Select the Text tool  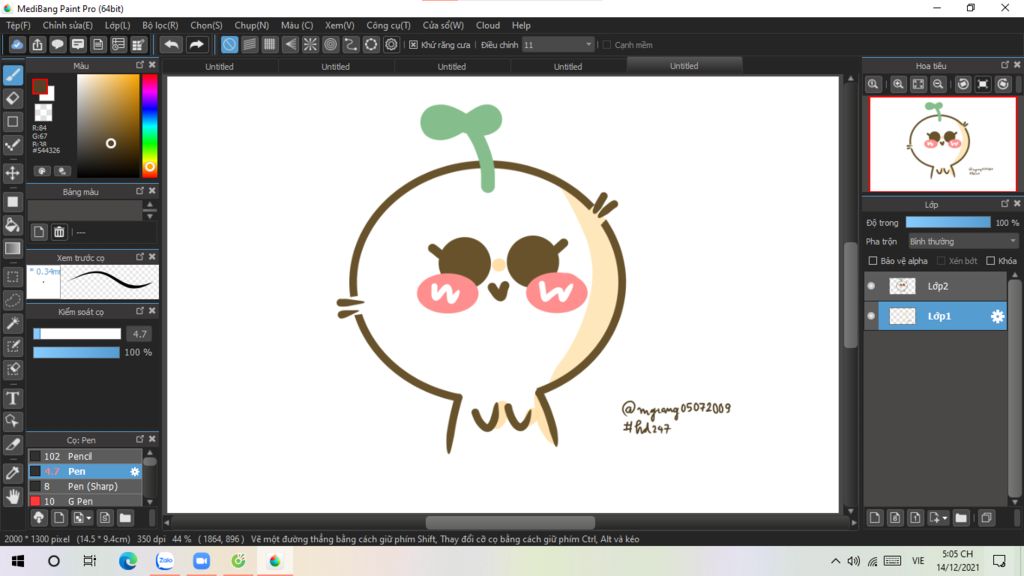pyautogui.click(x=13, y=398)
